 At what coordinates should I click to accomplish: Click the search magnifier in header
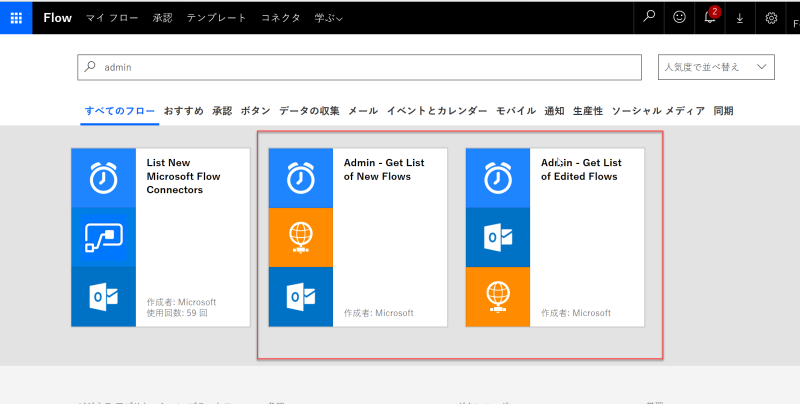pyautogui.click(x=648, y=17)
